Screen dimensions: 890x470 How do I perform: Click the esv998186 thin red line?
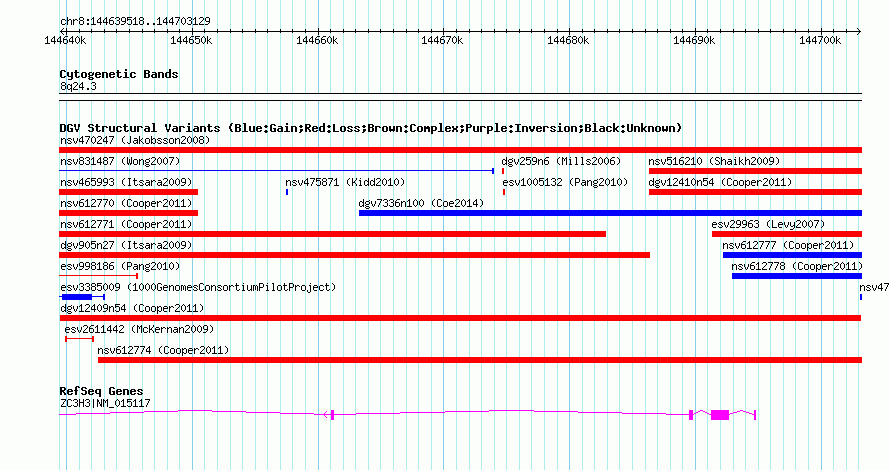(99, 276)
